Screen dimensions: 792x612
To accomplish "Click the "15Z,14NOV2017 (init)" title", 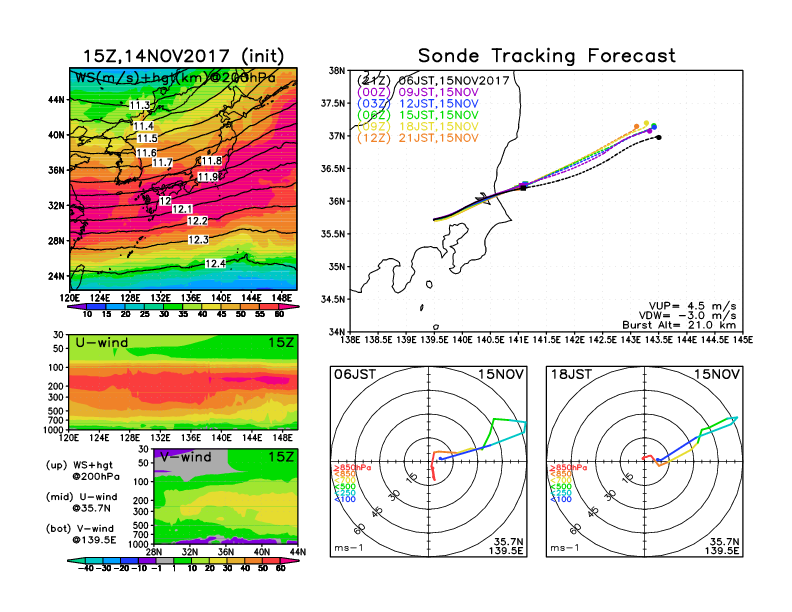I will tap(183, 56).
